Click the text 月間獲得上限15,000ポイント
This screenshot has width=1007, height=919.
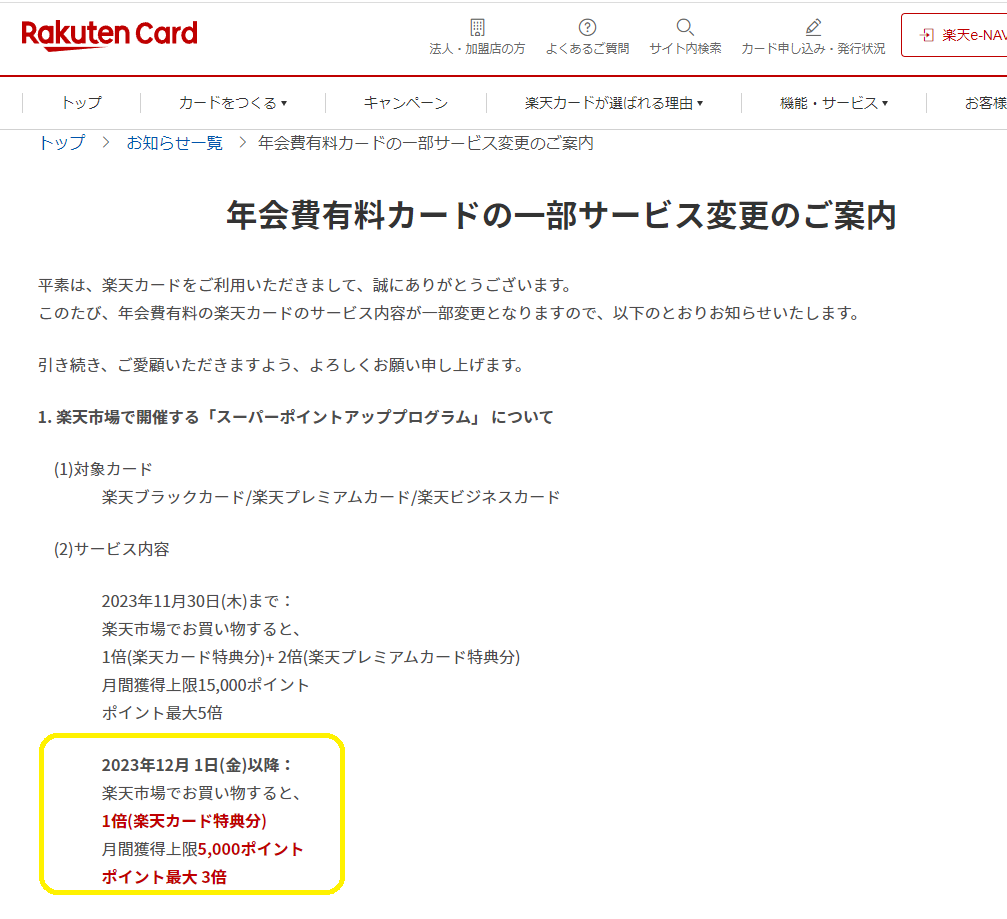pos(206,685)
